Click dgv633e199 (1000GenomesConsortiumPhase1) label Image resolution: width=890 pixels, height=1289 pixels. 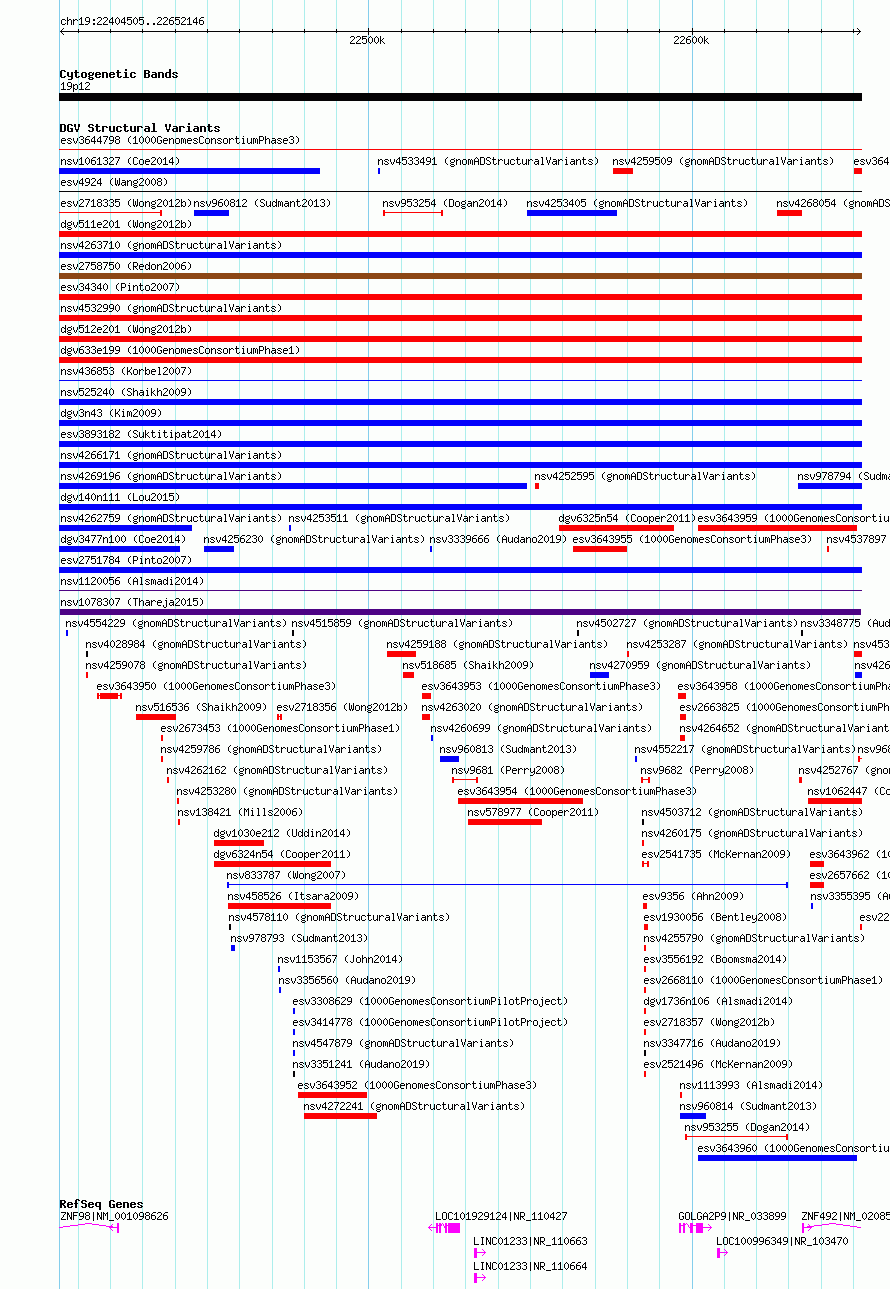pyautogui.click(x=180, y=350)
